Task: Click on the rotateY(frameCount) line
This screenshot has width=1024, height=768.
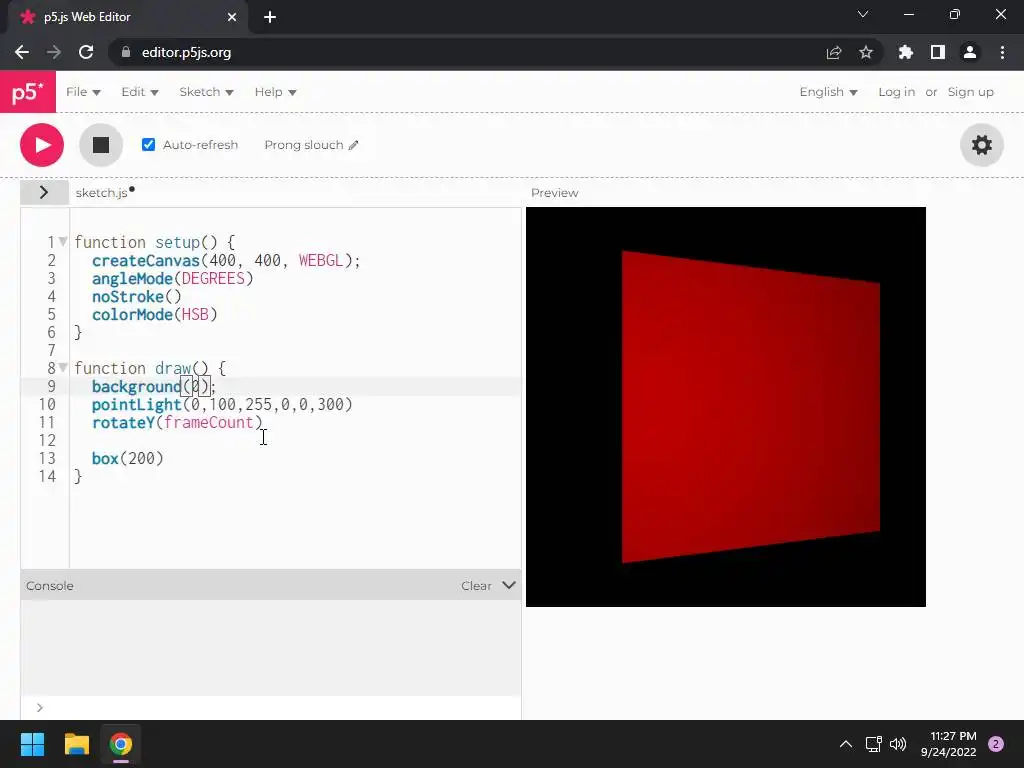Action: coord(177,423)
